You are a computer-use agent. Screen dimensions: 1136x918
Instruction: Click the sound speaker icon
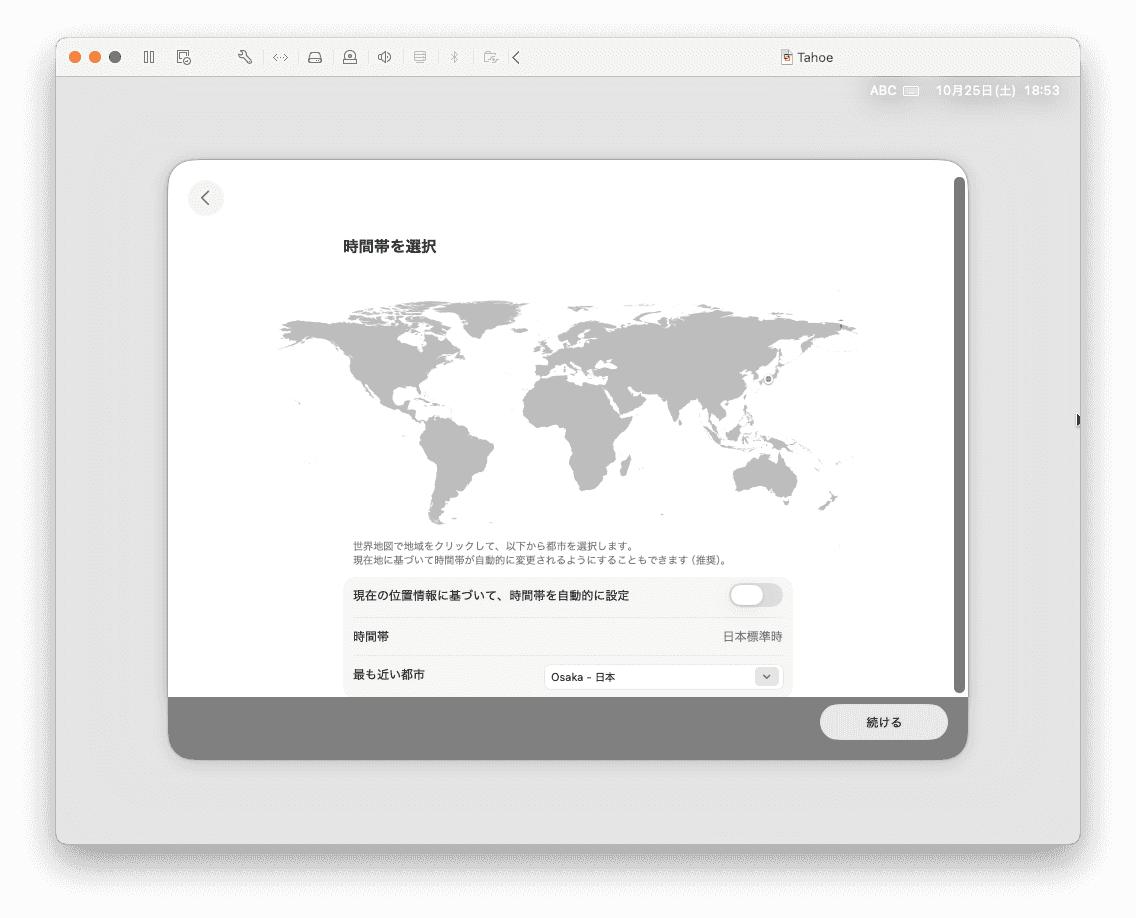[x=384, y=57]
